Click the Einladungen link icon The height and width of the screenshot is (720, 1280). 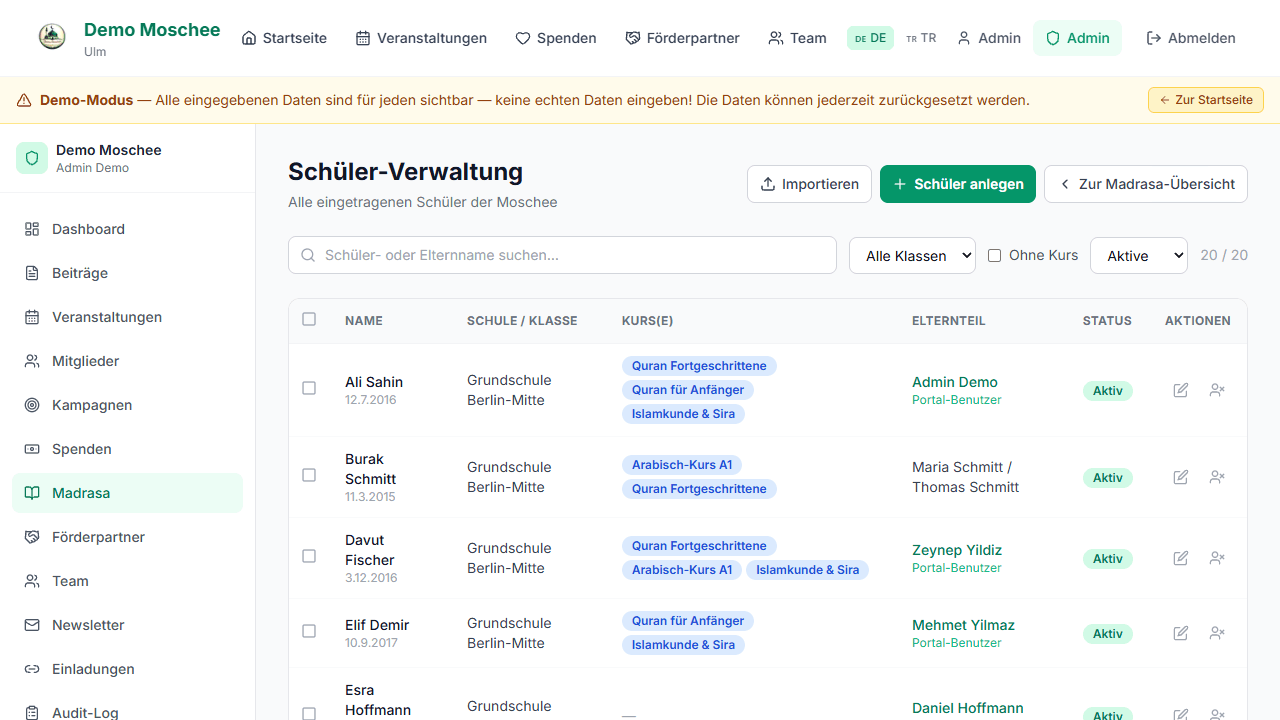click(32, 669)
